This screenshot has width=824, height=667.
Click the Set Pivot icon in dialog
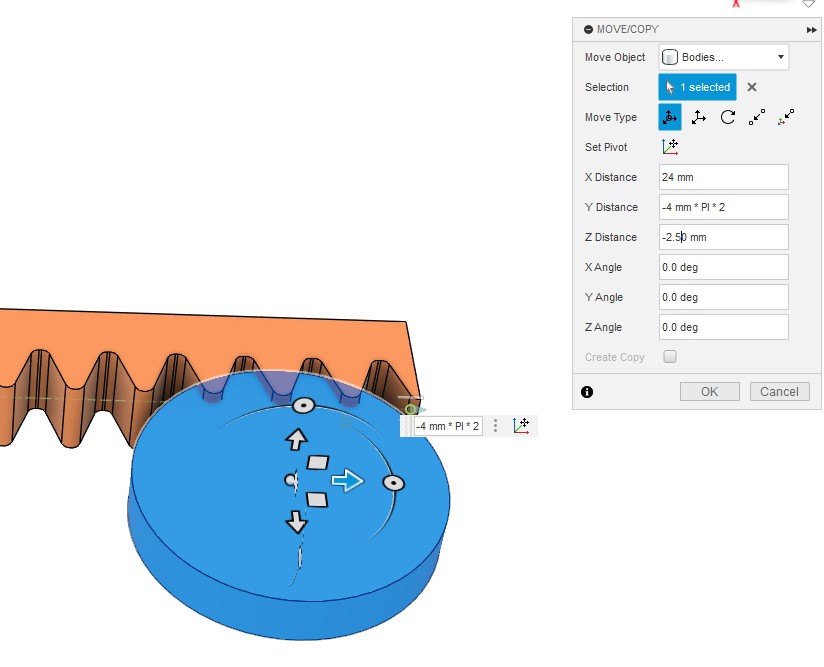[670, 147]
